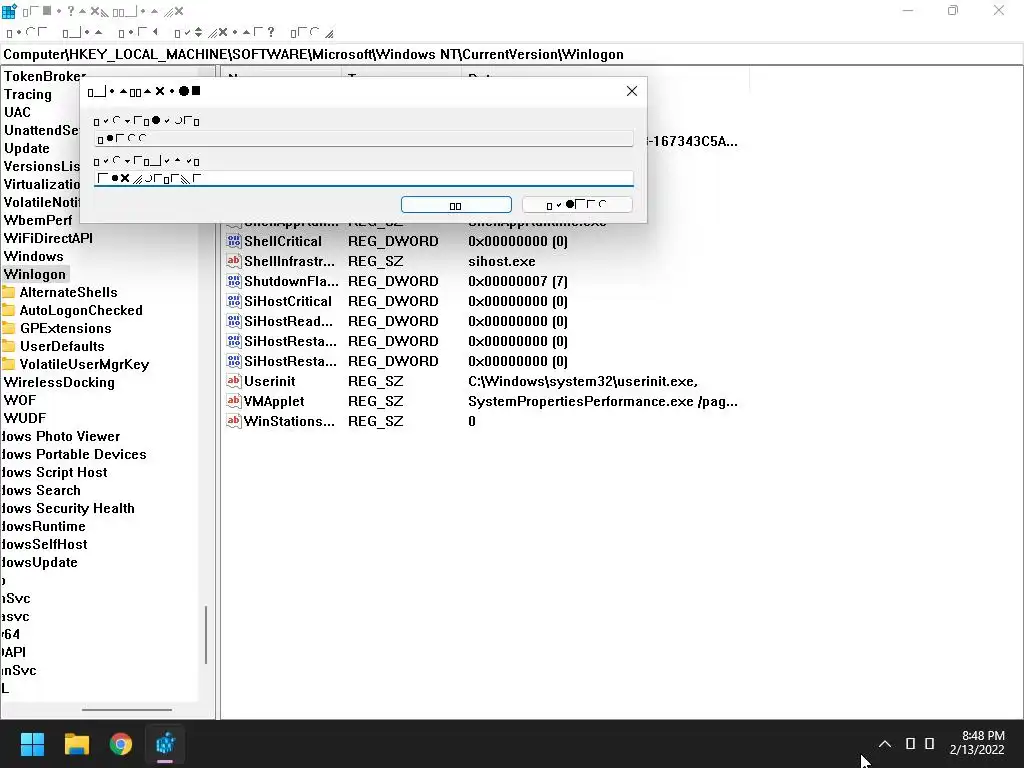Click the REG_DWORD type of ShellCritical

[393, 241]
